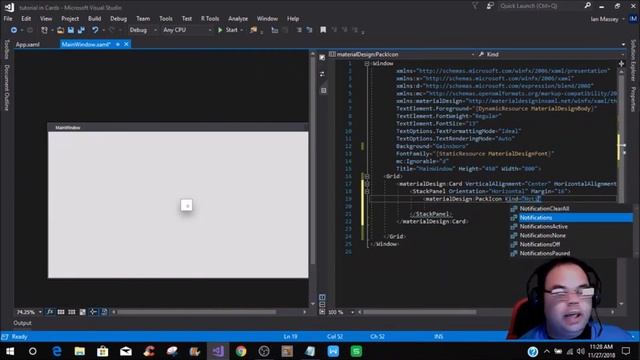Open the File menu

click(x=8, y=19)
